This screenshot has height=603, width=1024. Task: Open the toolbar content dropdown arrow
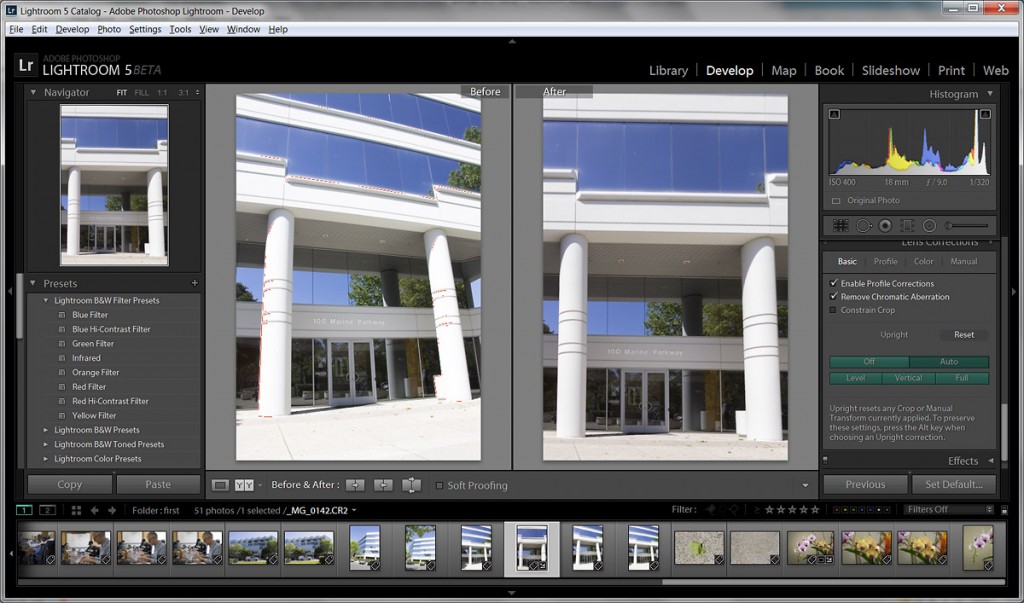[x=805, y=485]
